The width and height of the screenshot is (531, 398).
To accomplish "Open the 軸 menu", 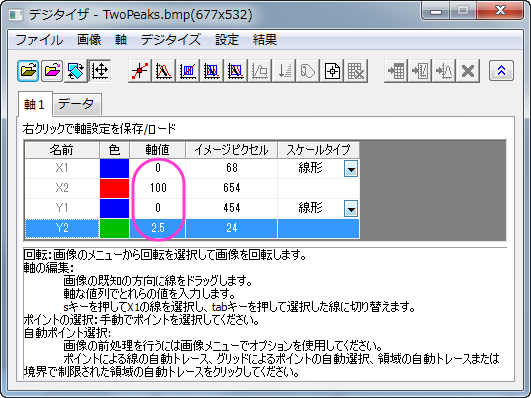I will [x=121, y=40].
